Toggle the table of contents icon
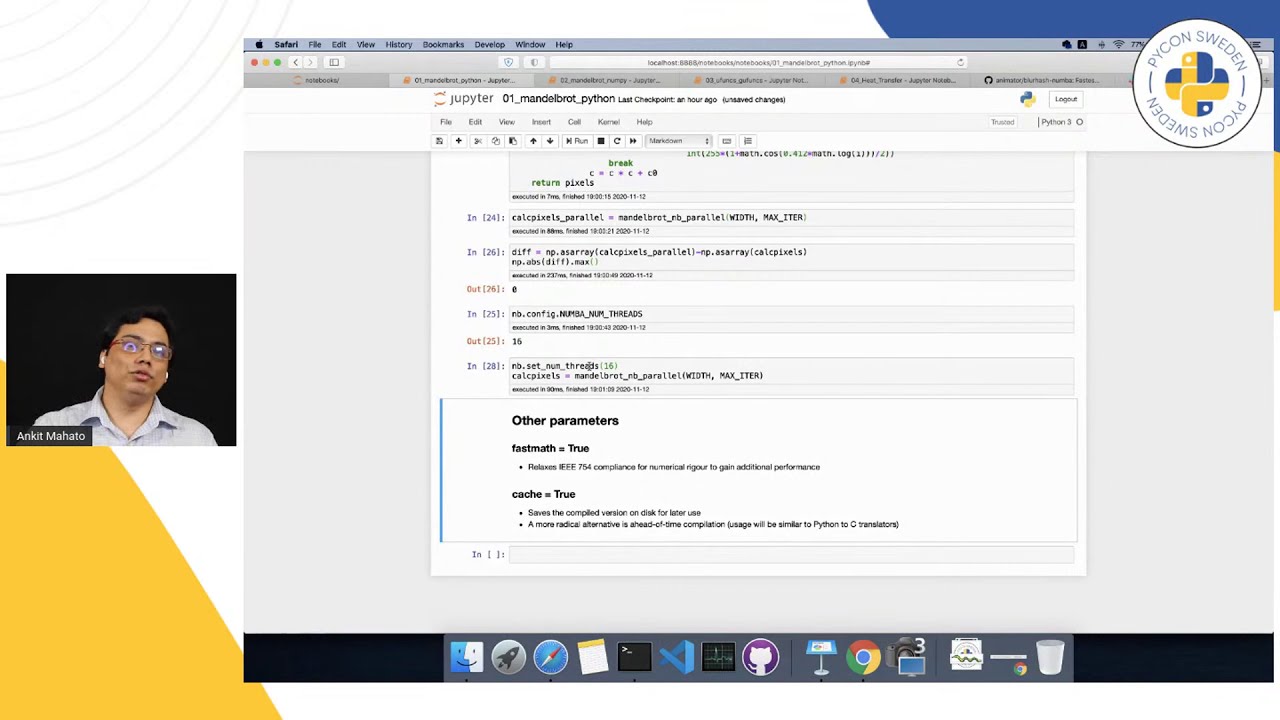 [x=747, y=141]
